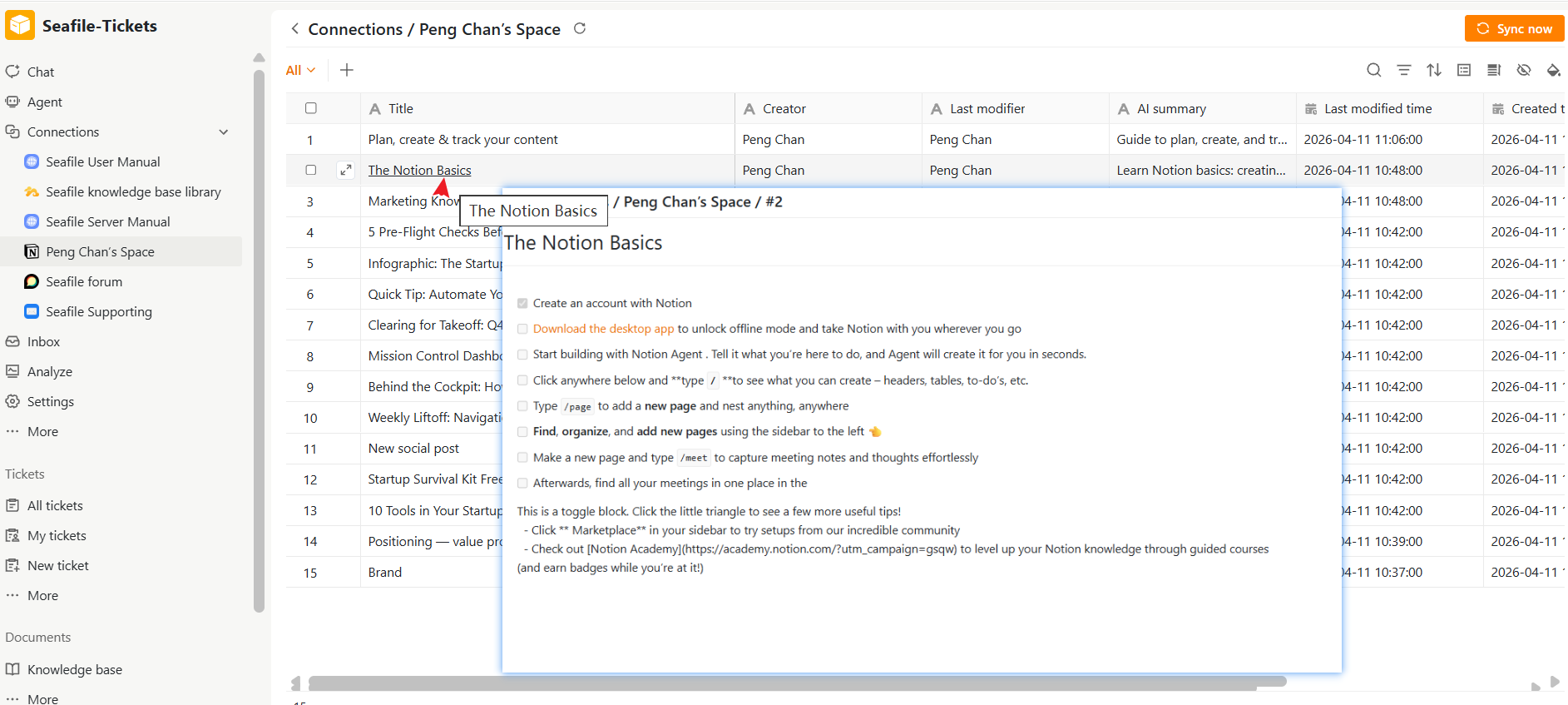Image resolution: width=1568 pixels, height=705 pixels.
Task: Click the group records list icon
Action: [1464, 70]
